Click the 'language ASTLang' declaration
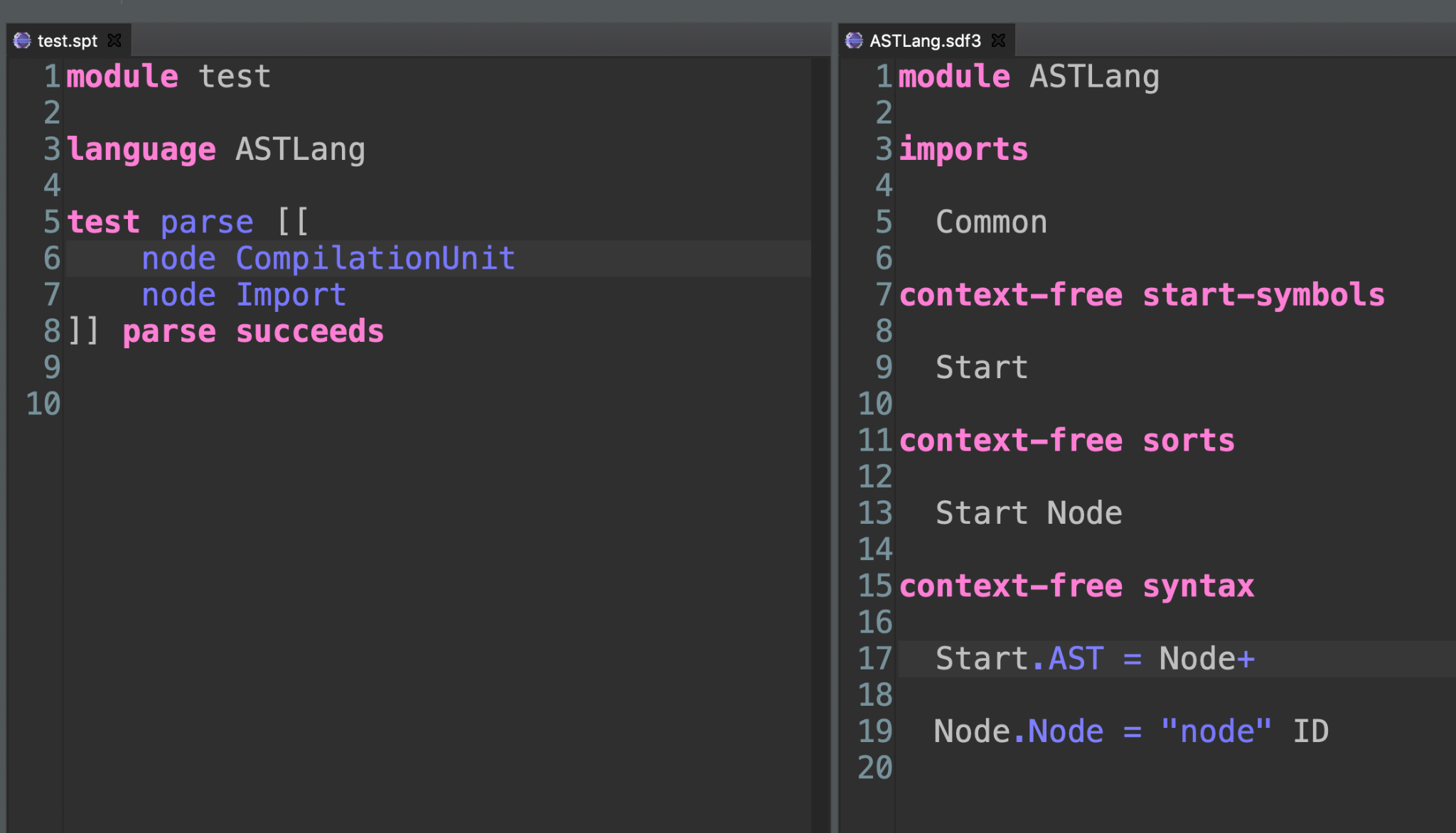This screenshot has width=1456, height=833. (216, 149)
